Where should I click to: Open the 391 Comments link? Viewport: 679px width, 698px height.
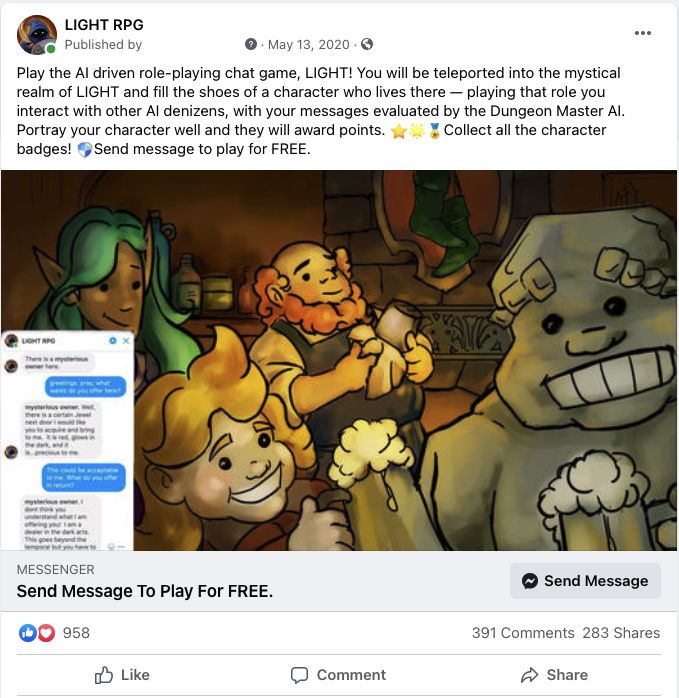(x=523, y=633)
